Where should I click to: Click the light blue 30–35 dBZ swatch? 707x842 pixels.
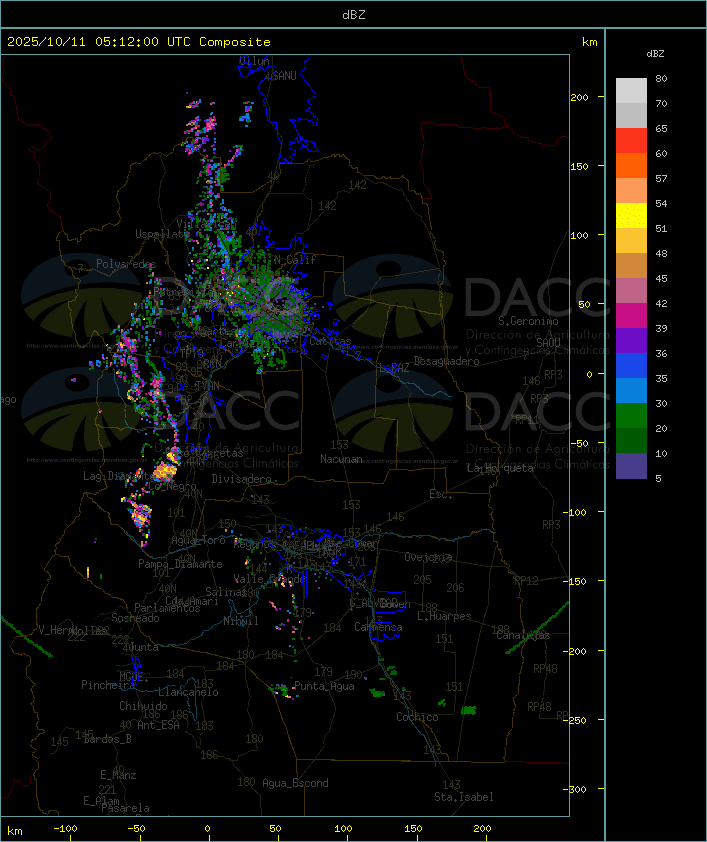click(631, 390)
